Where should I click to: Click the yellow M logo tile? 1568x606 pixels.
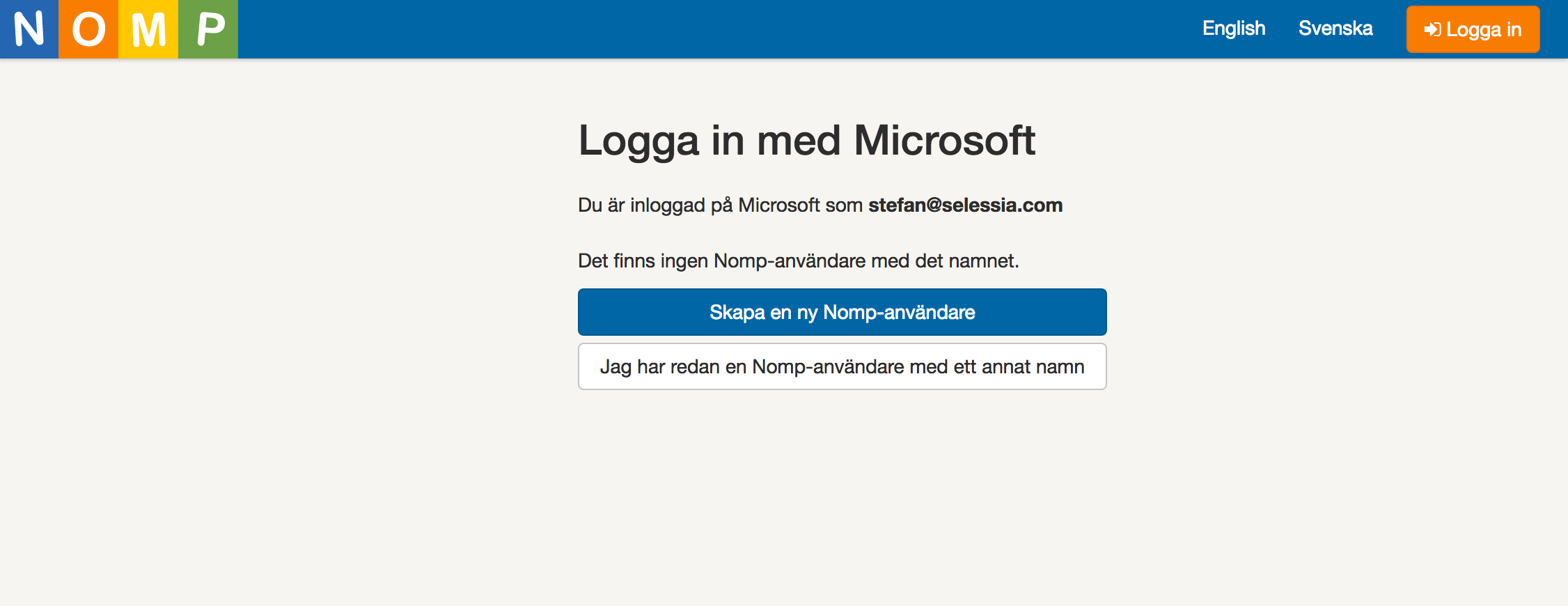(x=148, y=29)
